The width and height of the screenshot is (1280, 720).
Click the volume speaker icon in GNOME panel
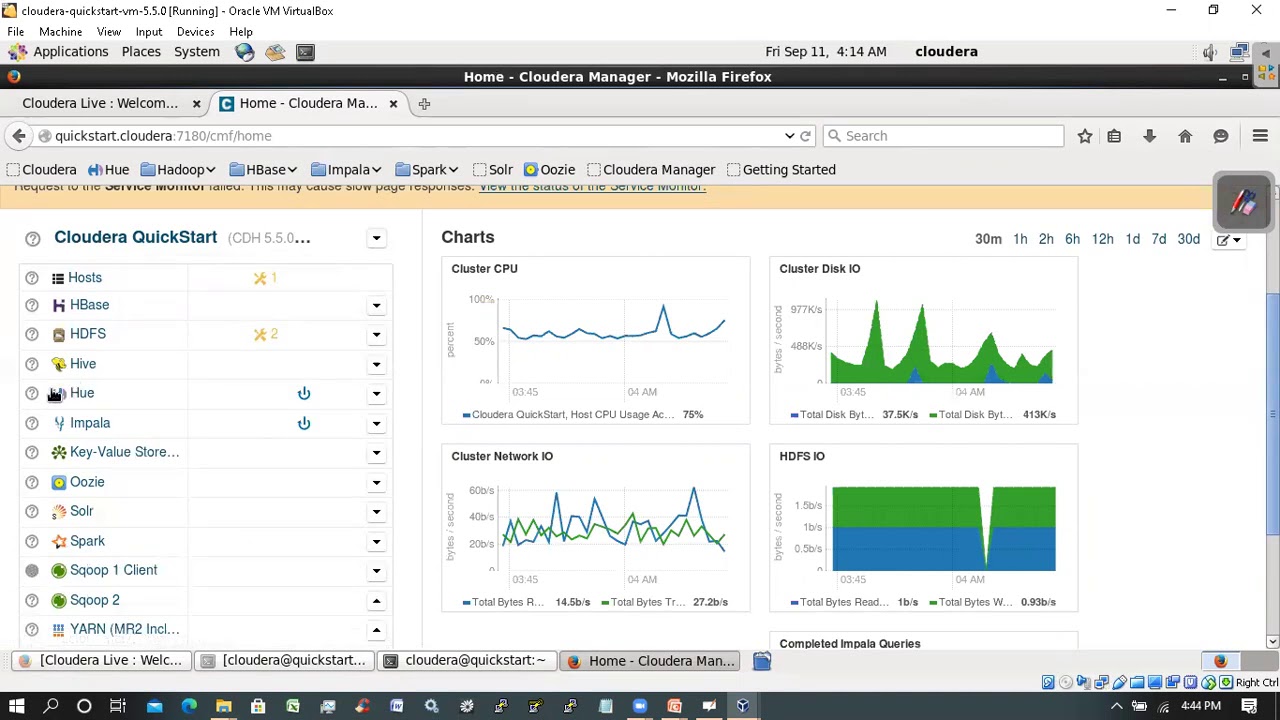(x=1210, y=52)
